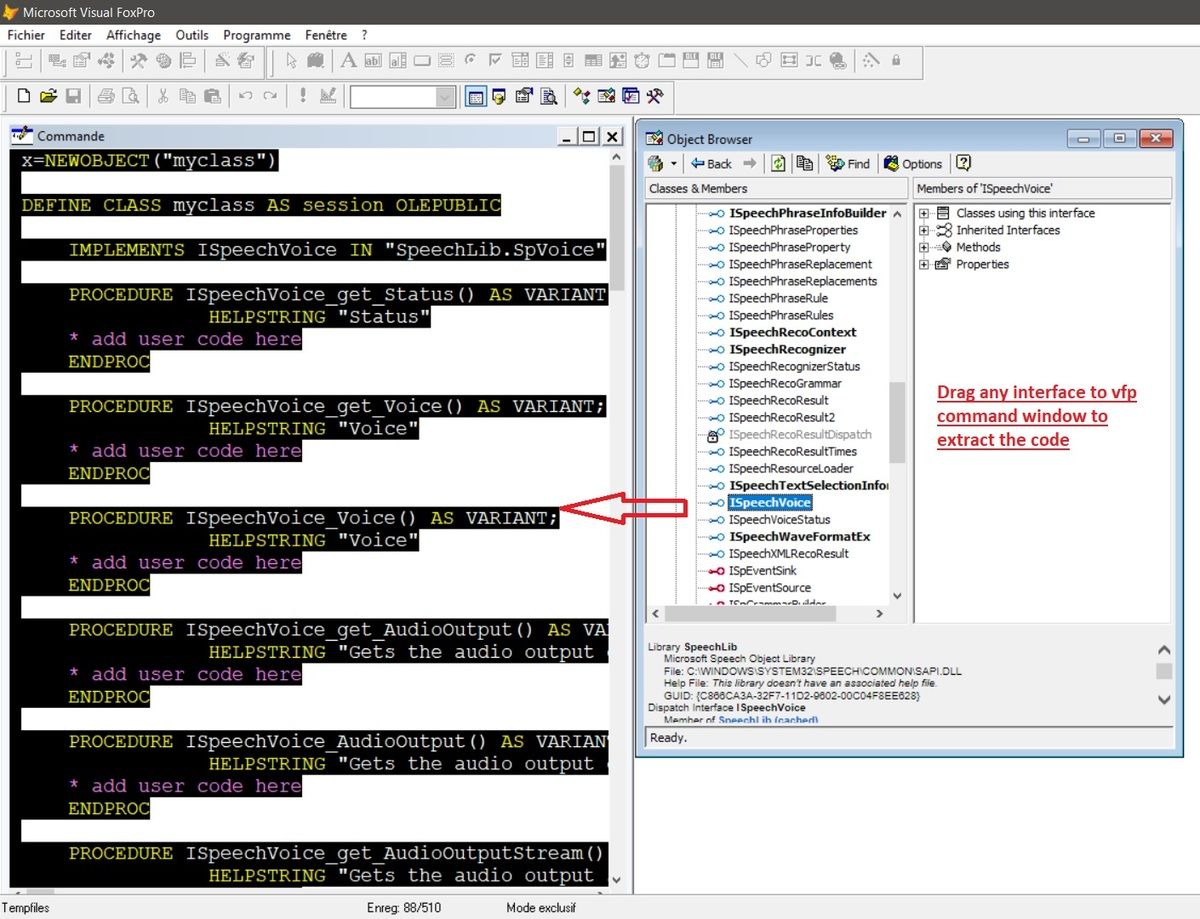1200x919 pixels.
Task: Click the Copy icon in the Object Browser toolbar
Action: [805, 162]
